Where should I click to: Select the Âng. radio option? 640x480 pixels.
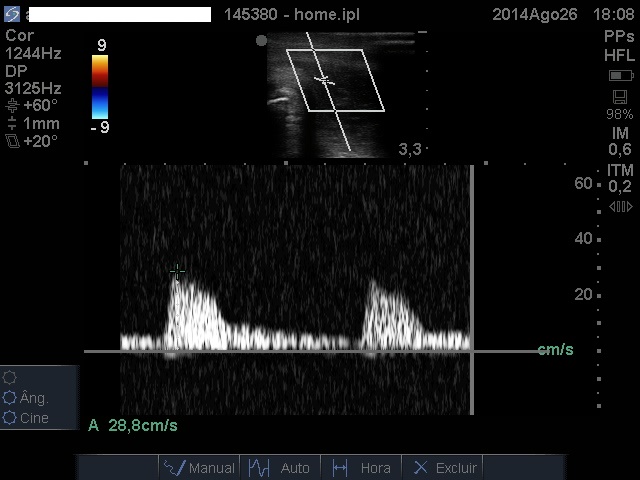(x=10, y=398)
